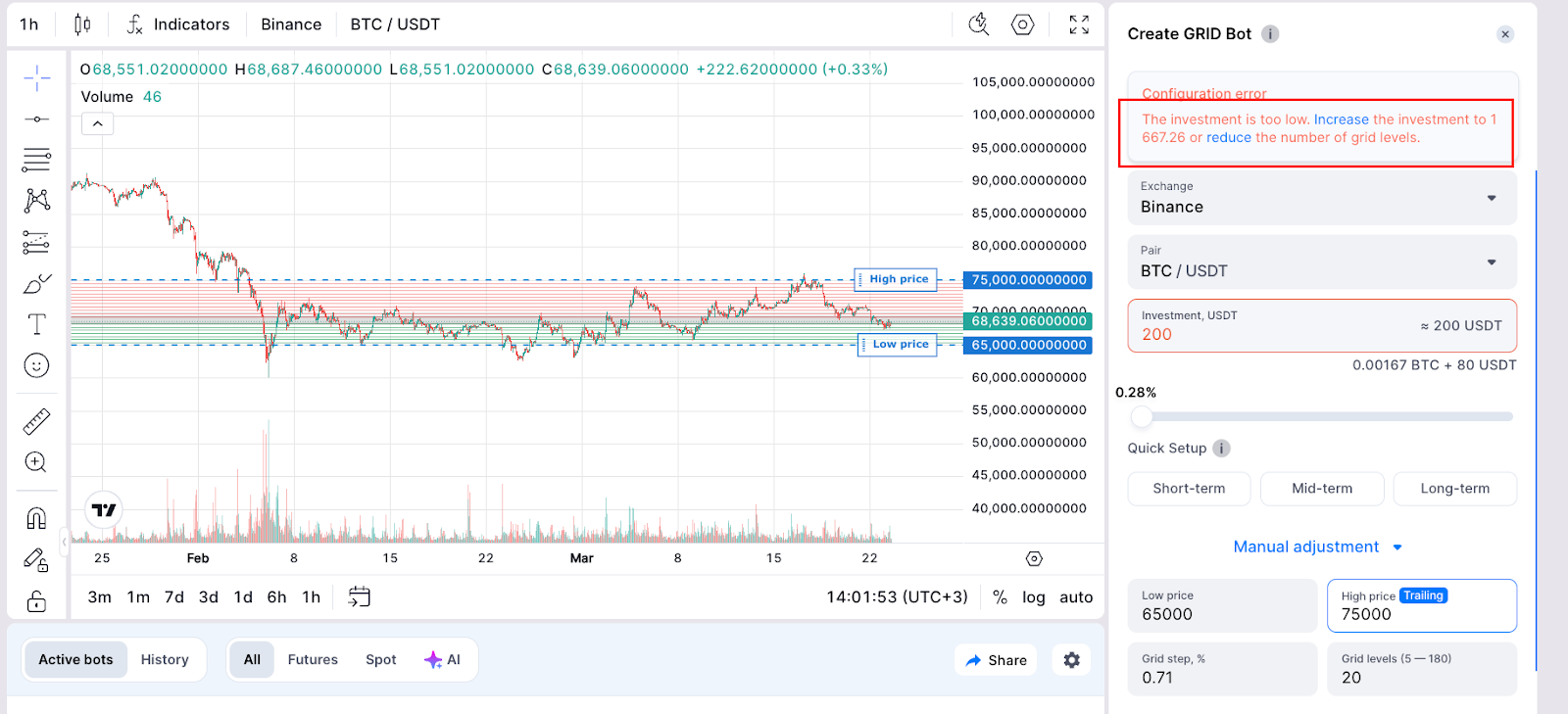1568x714 pixels.
Task: Open the Pair dropdown showing BTC / USDT
Action: [x=1322, y=262]
